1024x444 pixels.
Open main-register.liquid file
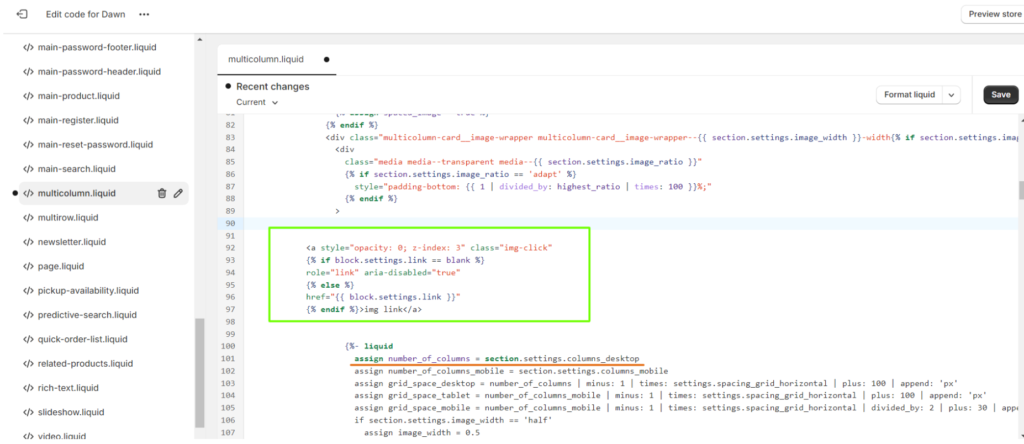(x=78, y=121)
